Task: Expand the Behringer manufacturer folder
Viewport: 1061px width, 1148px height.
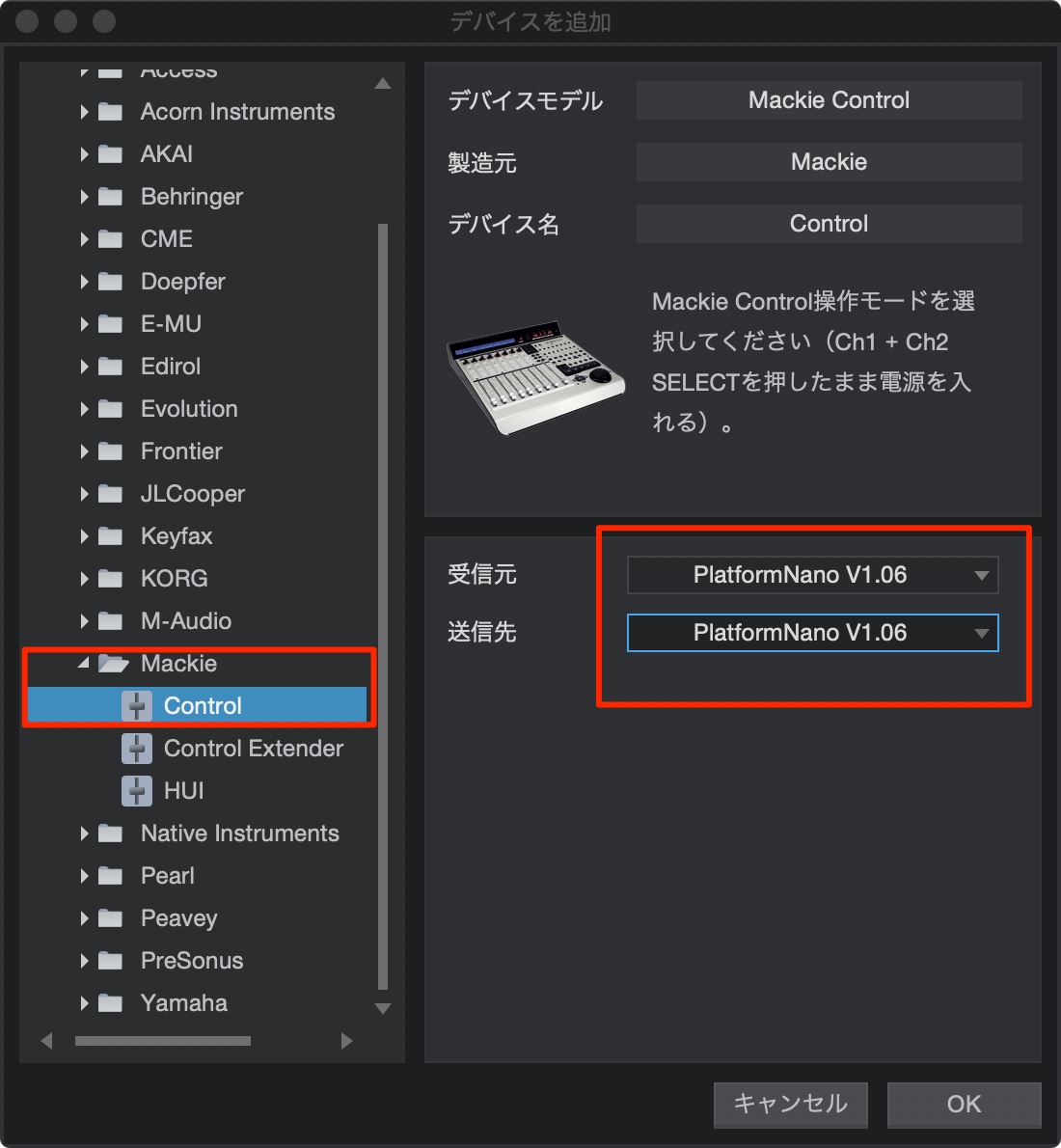Action: 84,196
